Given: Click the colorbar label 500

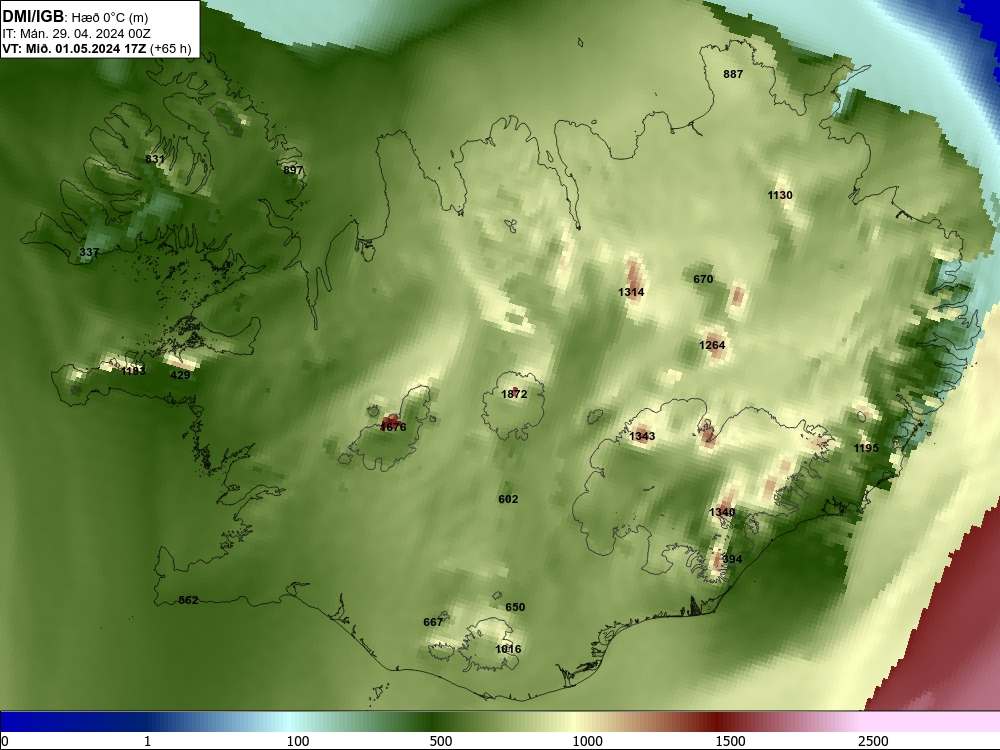Looking at the screenshot, I should [441, 741].
